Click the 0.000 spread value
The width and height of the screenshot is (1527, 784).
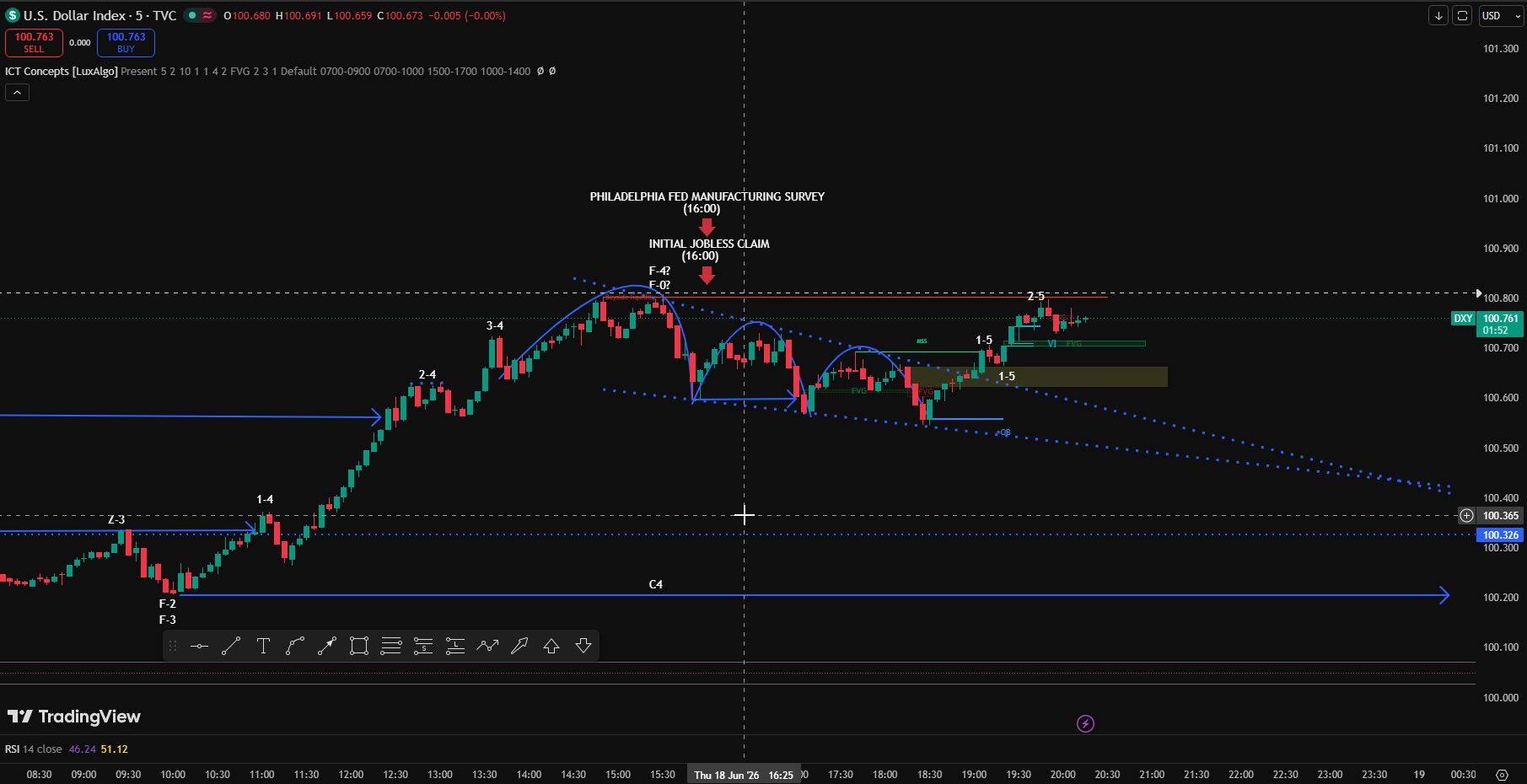80,42
